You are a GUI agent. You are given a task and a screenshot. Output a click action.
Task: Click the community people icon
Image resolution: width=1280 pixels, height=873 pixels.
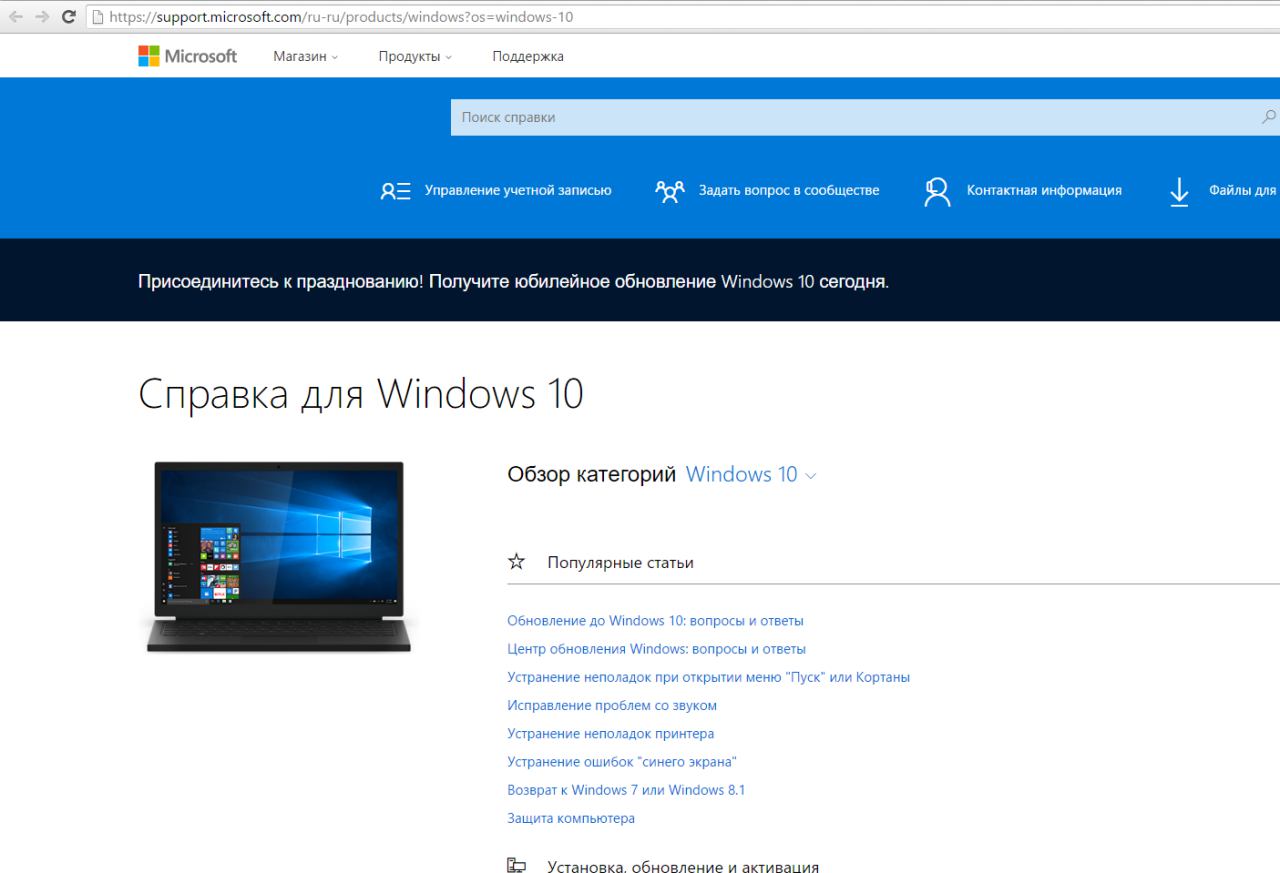click(670, 191)
